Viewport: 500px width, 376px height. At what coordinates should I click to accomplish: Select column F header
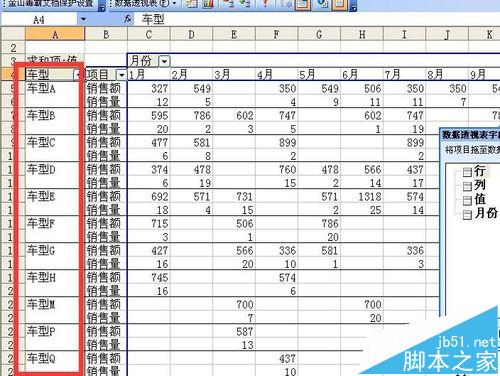point(276,34)
